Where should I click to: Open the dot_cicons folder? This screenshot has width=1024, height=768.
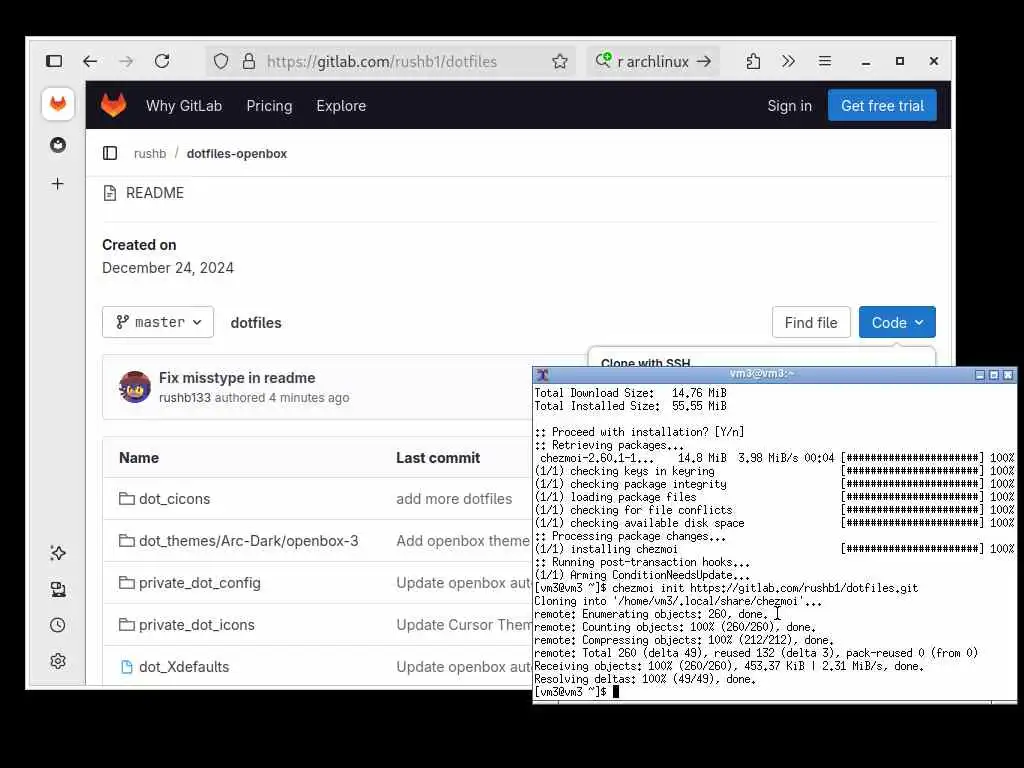tap(174, 499)
